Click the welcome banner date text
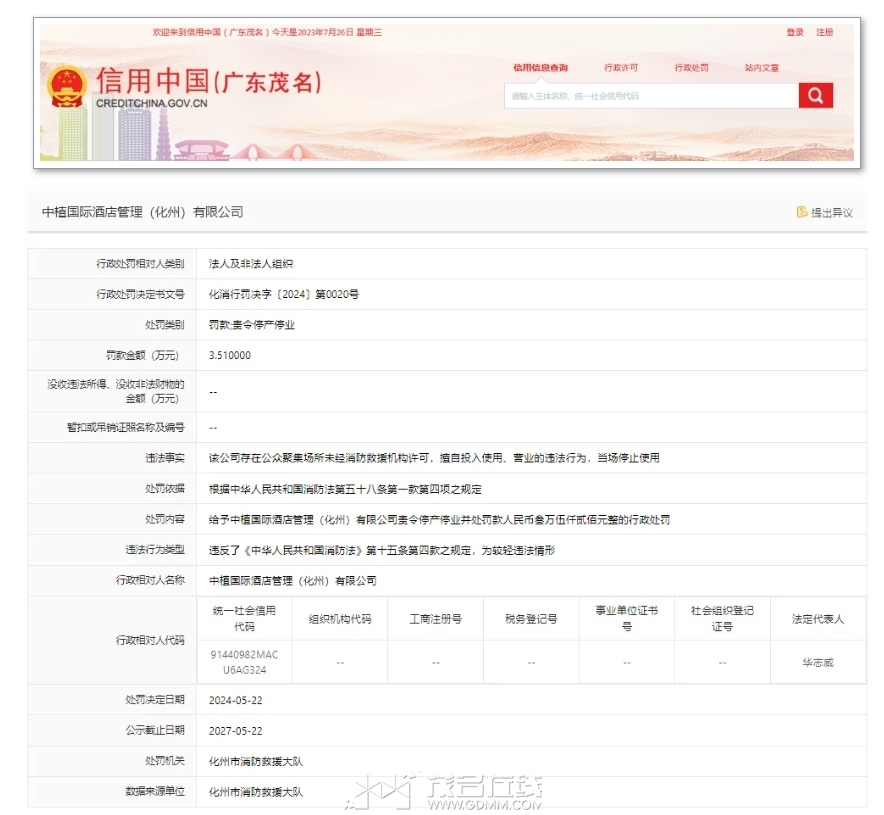The image size is (884, 815). (267, 32)
